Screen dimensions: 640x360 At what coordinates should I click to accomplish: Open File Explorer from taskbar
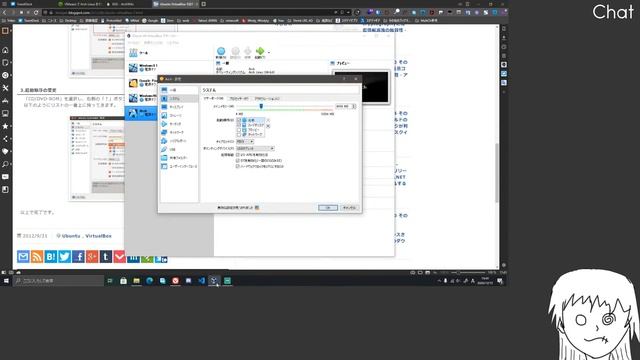click(136, 281)
